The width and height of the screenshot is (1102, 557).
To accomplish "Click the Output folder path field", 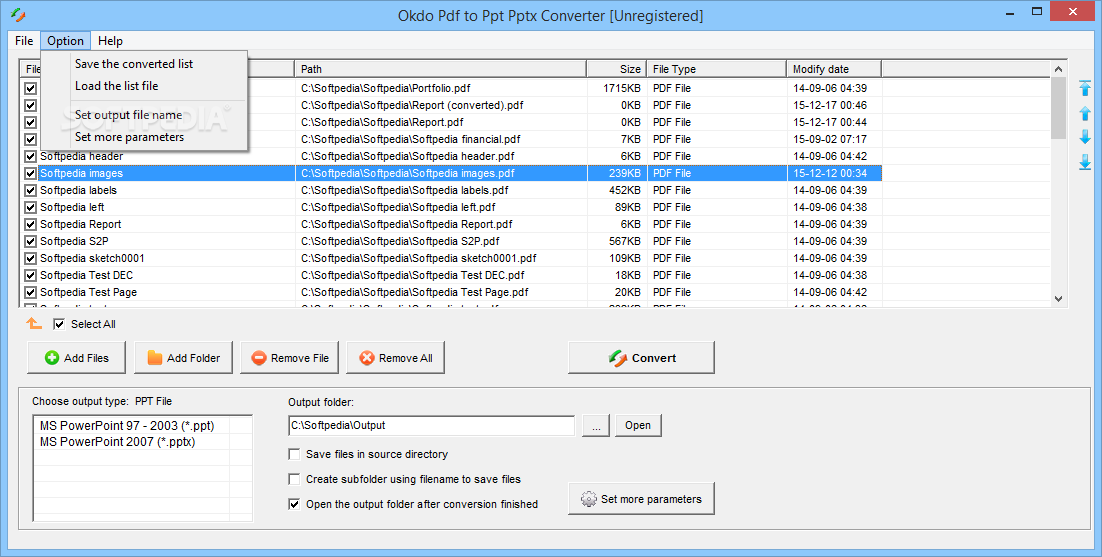I will [x=432, y=426].
